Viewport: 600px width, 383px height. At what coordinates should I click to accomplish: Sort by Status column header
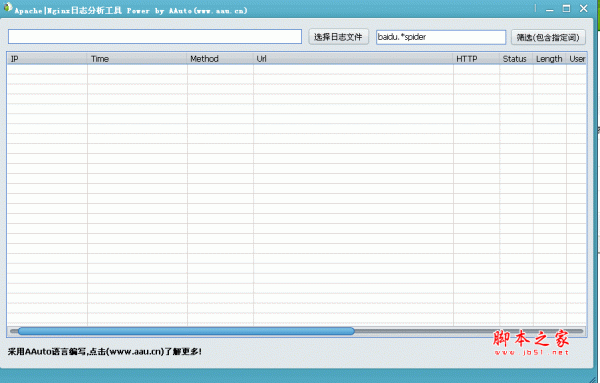coord(516,59)
